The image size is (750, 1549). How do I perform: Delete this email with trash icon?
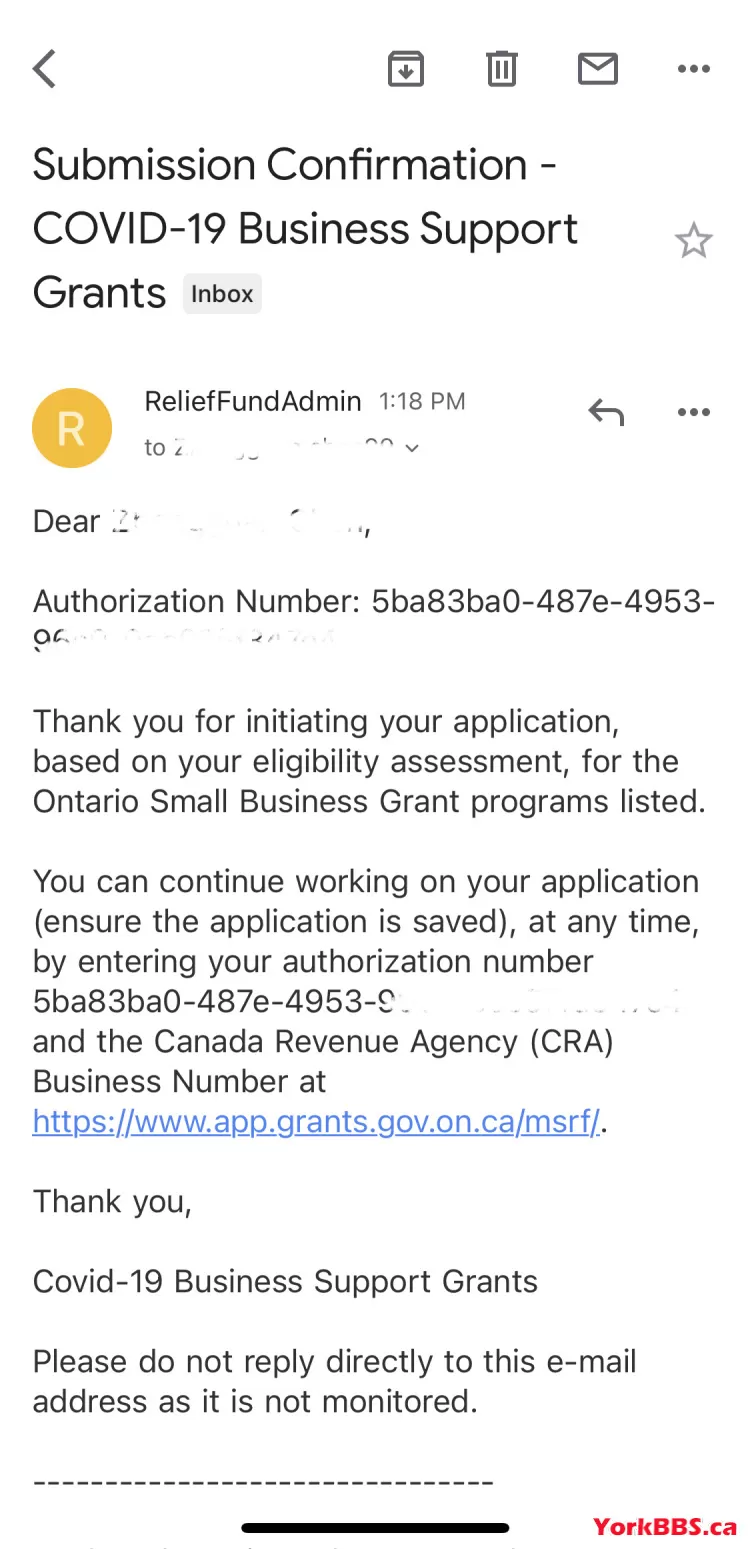(502, 68)
